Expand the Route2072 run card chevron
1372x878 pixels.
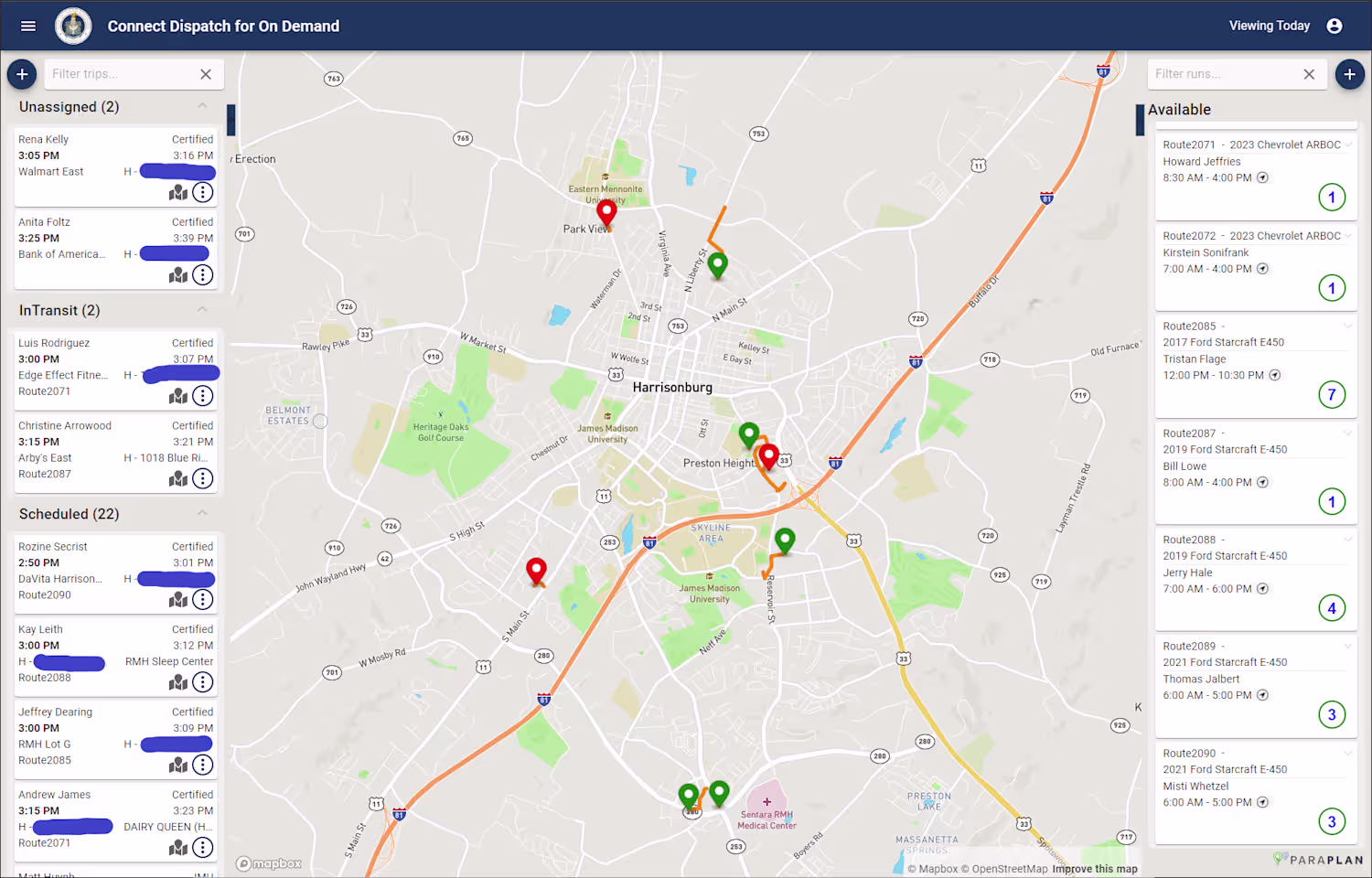point(1348,236)
